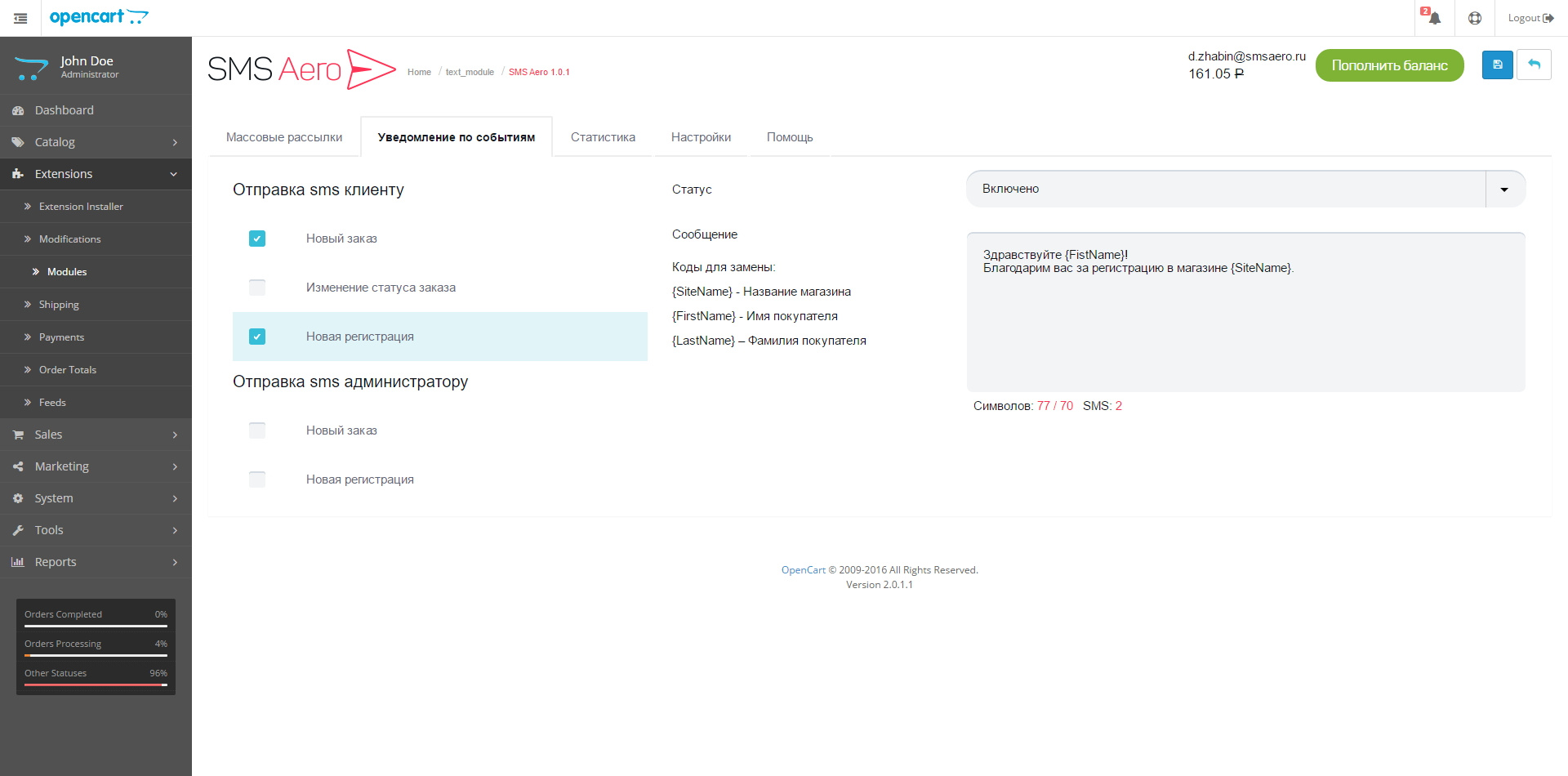
Task: Expand the Marketing menu chevron
Action: [175, 466]
